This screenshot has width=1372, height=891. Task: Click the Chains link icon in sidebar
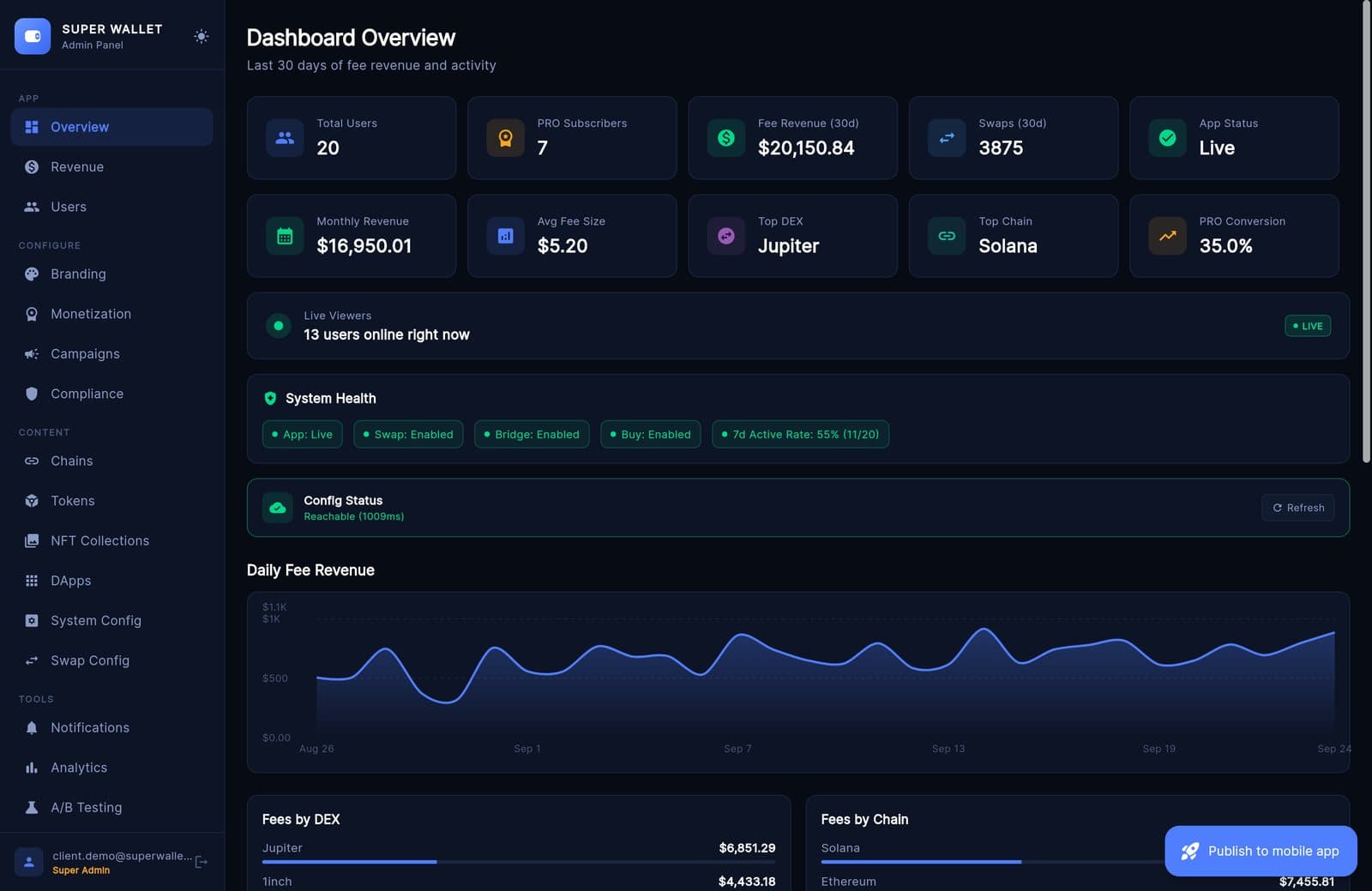pos(32,461)
